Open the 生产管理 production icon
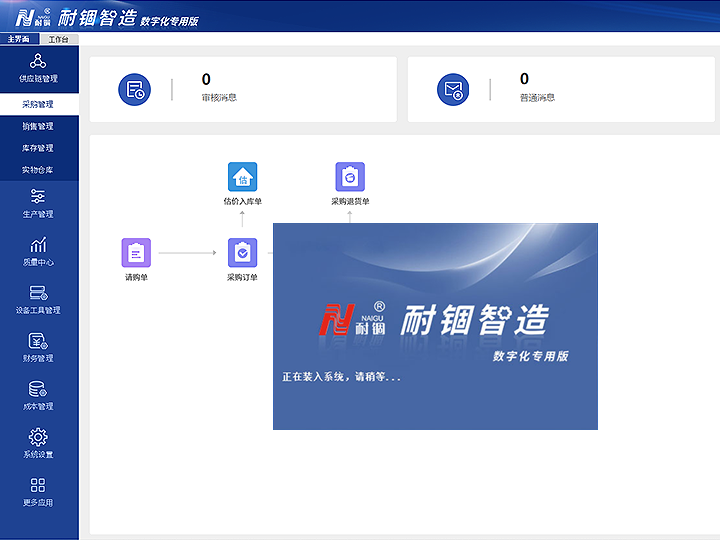The height and width of the screenshot is (540, 720). (x=38, y=196)
